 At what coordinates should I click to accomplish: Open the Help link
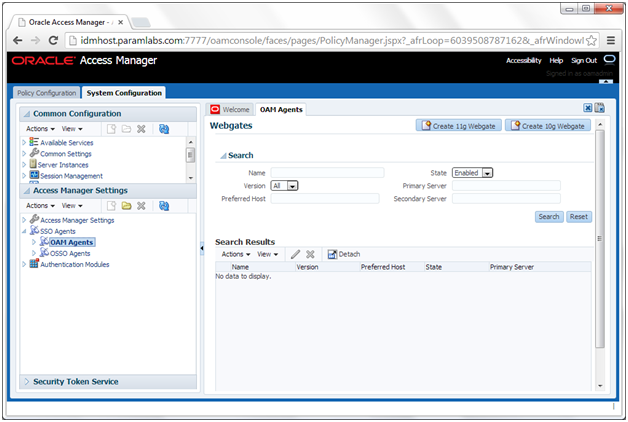pos(556,60)
